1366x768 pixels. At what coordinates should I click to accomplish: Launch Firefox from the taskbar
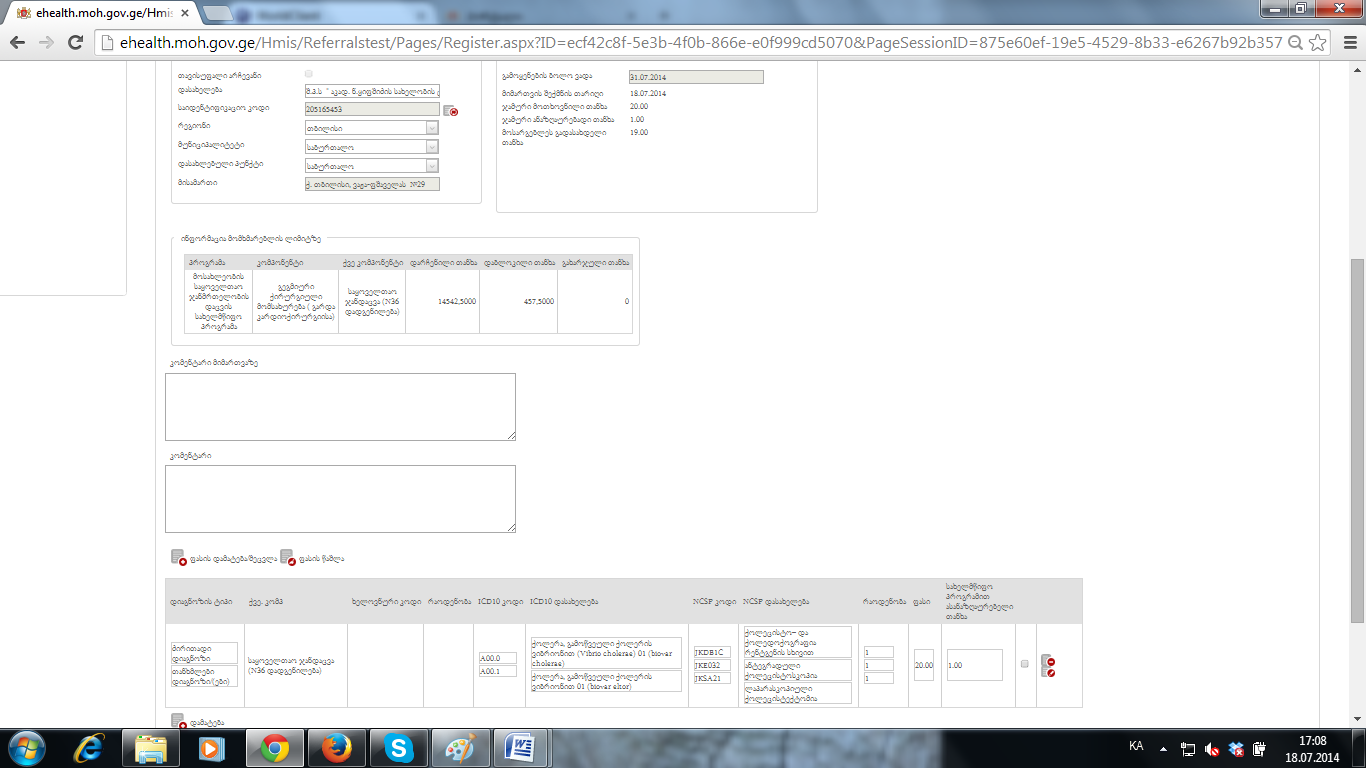point(333,748)
